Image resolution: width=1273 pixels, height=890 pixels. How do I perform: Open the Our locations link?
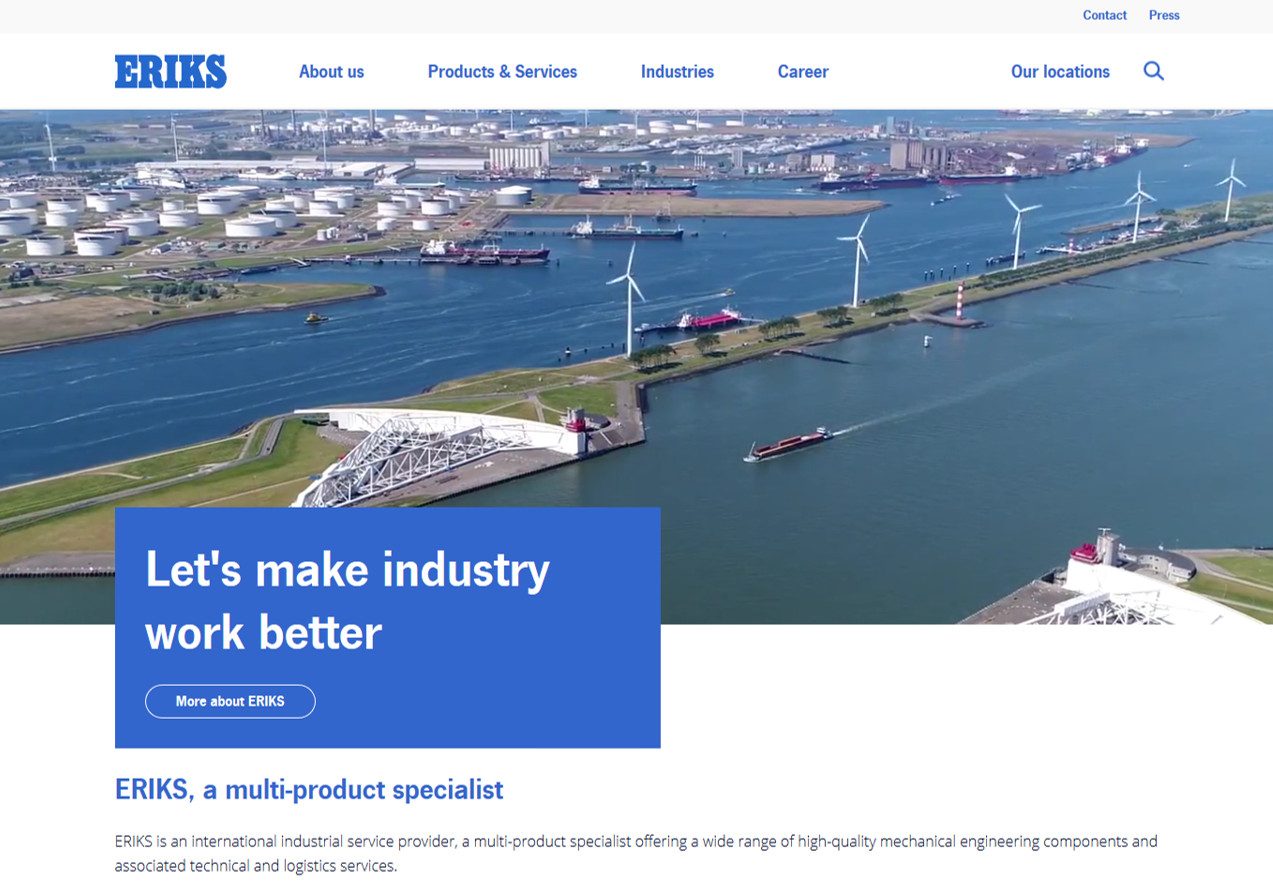(x=1060, y=72)
